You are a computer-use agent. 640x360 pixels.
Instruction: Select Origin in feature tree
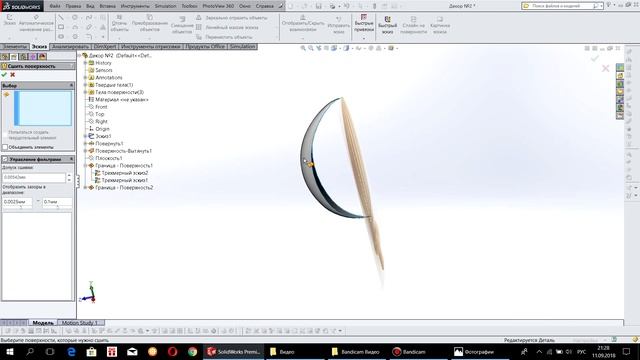(102, 129)
